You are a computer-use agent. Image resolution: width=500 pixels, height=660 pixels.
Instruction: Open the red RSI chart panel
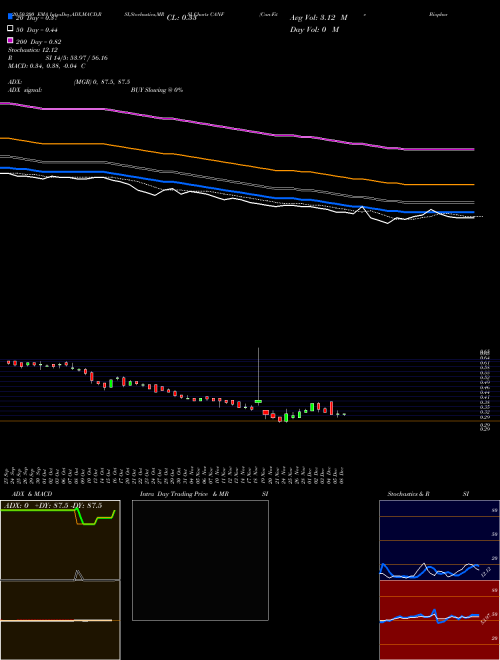coord(439,620)
